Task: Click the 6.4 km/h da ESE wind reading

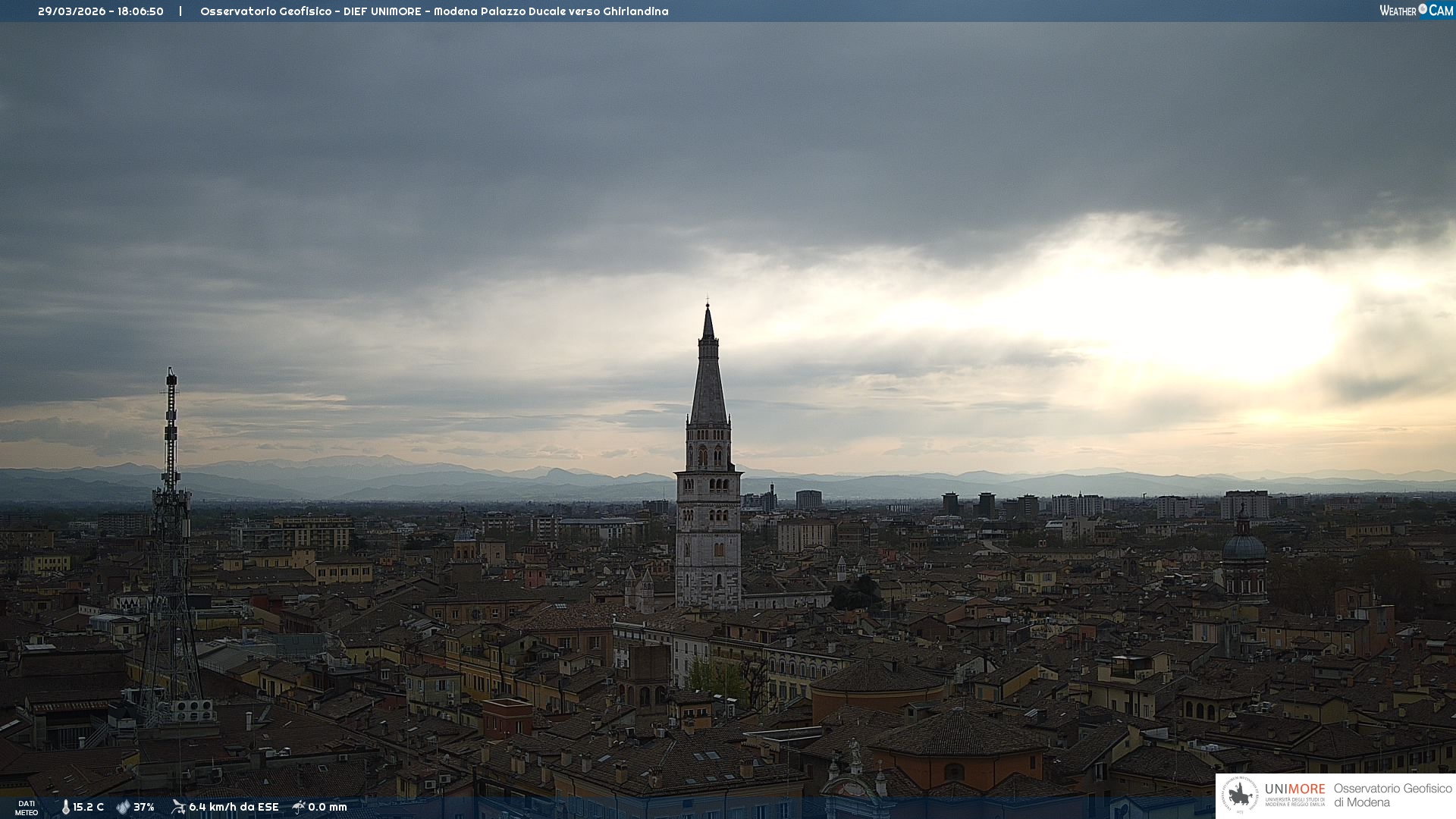Action: [234, 807]
